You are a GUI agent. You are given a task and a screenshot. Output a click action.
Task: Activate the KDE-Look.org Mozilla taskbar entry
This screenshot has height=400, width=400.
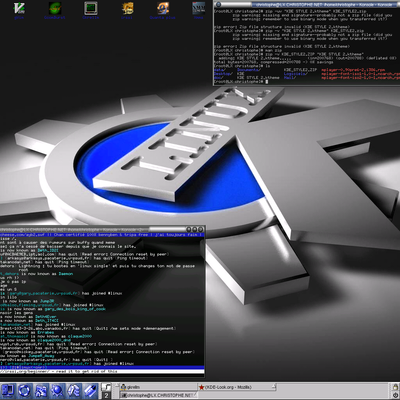point(237,387)
